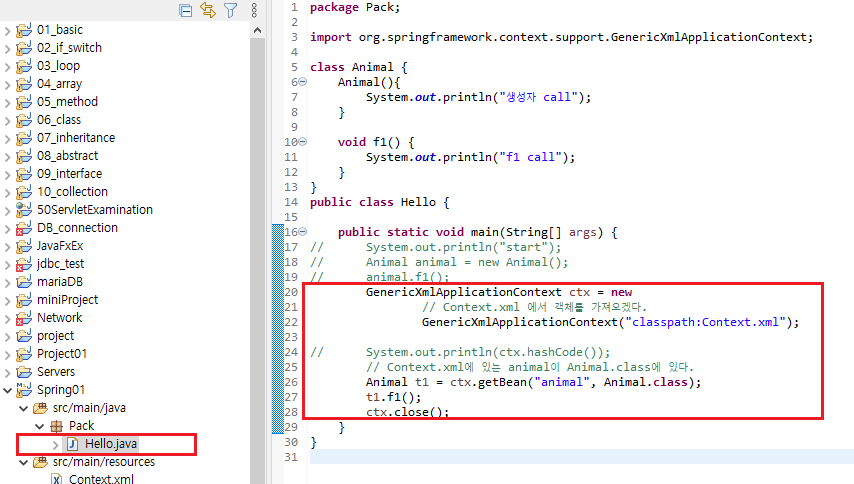Expand the 05_method project
Screen dimensions: 854x484
pos(8,102)
